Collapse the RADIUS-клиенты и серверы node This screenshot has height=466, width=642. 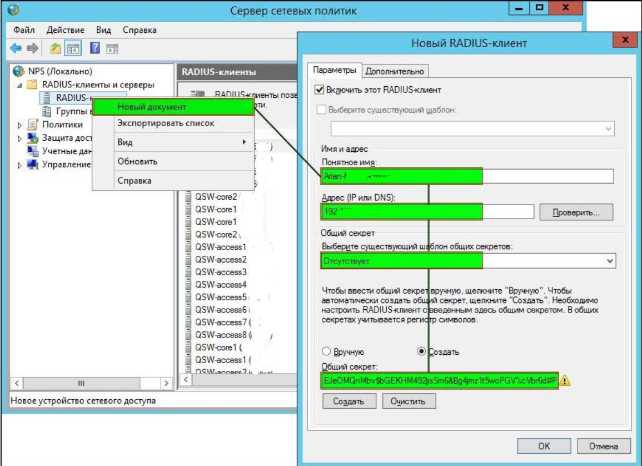point(20,85)
